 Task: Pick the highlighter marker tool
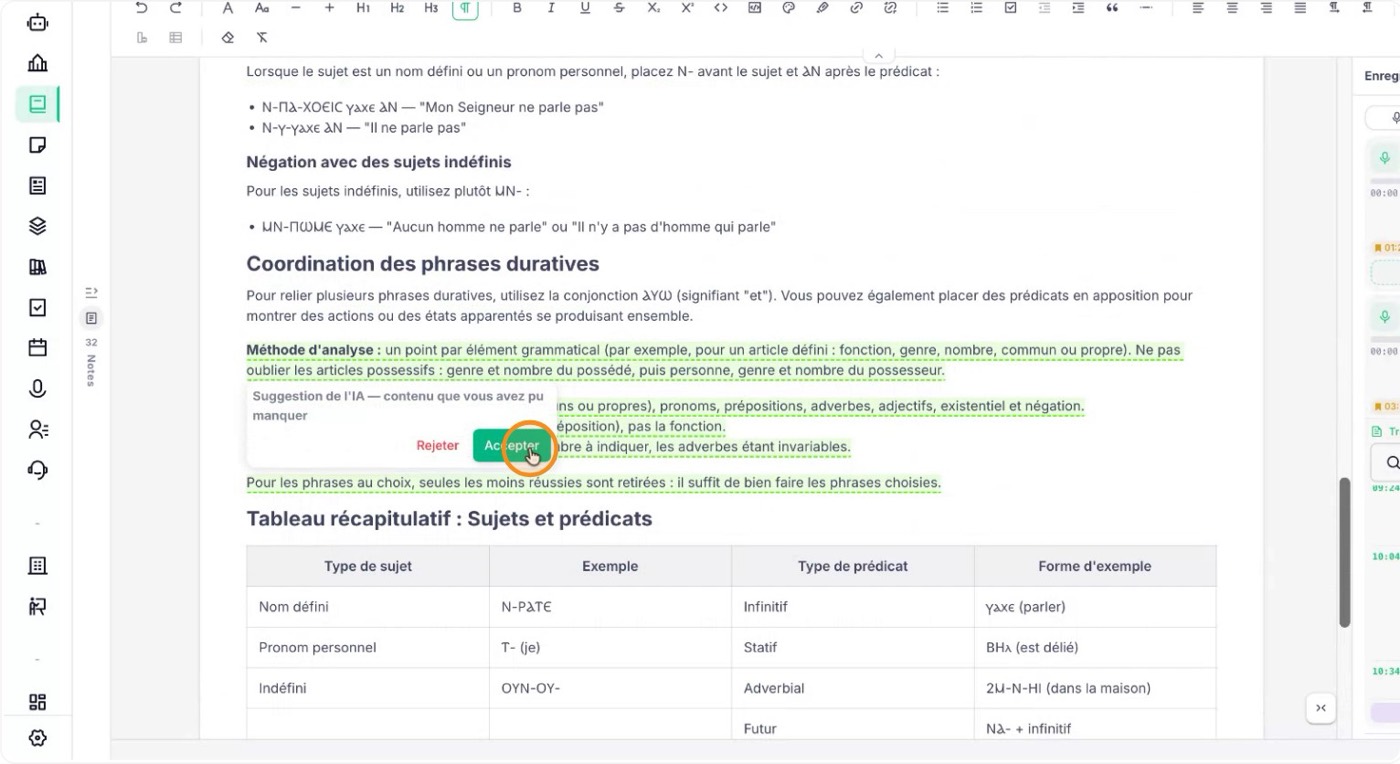tap(822, 8)
